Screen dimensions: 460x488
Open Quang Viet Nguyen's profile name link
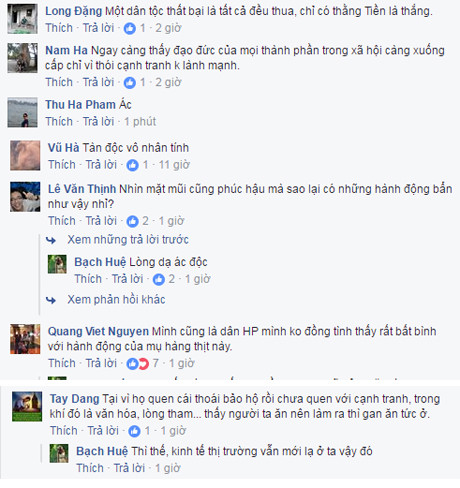point(98,331)
